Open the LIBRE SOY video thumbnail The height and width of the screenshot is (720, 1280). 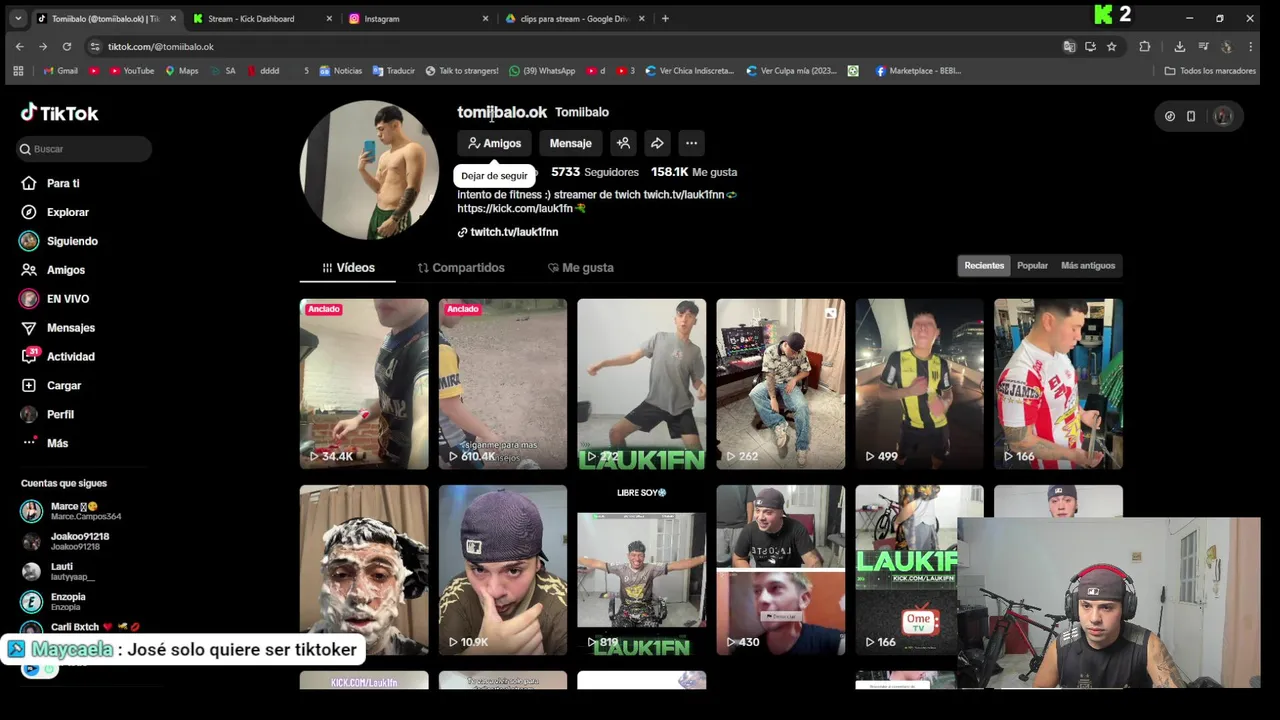pyautogui.click(x=642, y=570)
